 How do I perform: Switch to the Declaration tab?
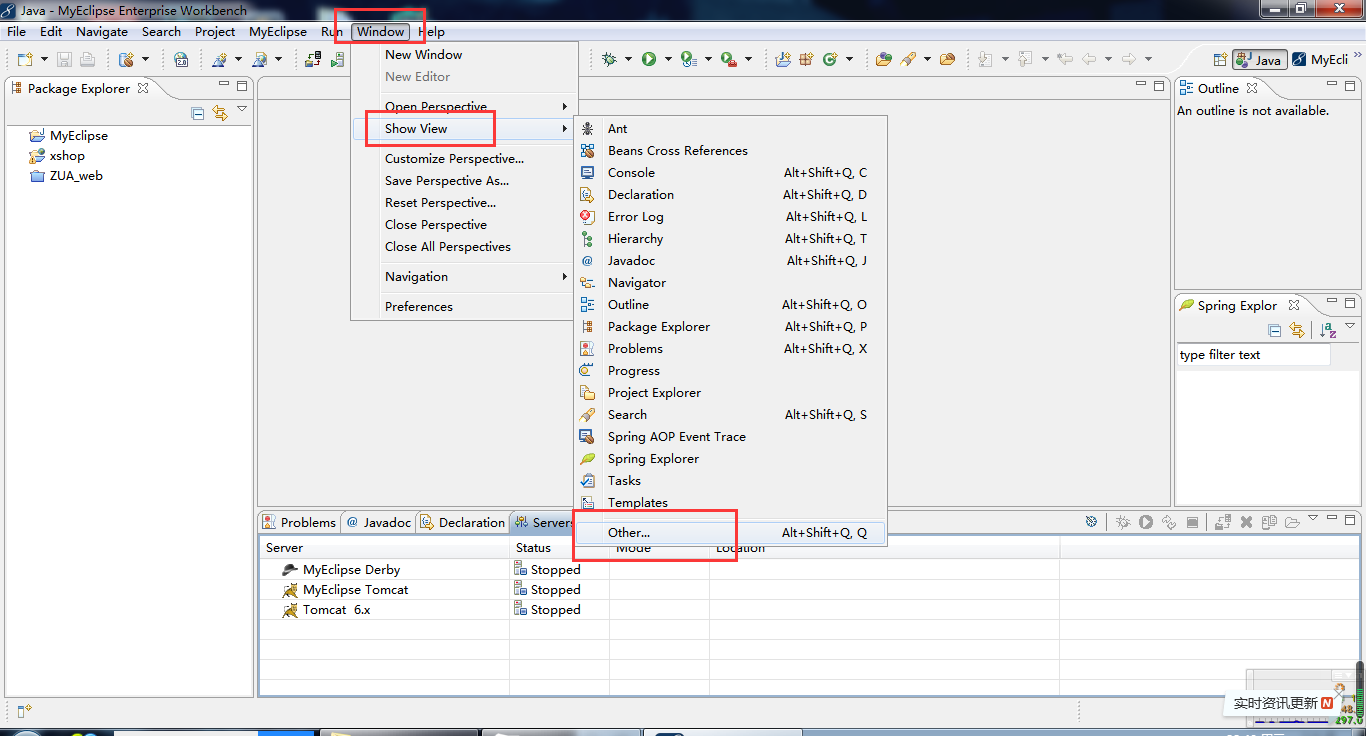462,522
